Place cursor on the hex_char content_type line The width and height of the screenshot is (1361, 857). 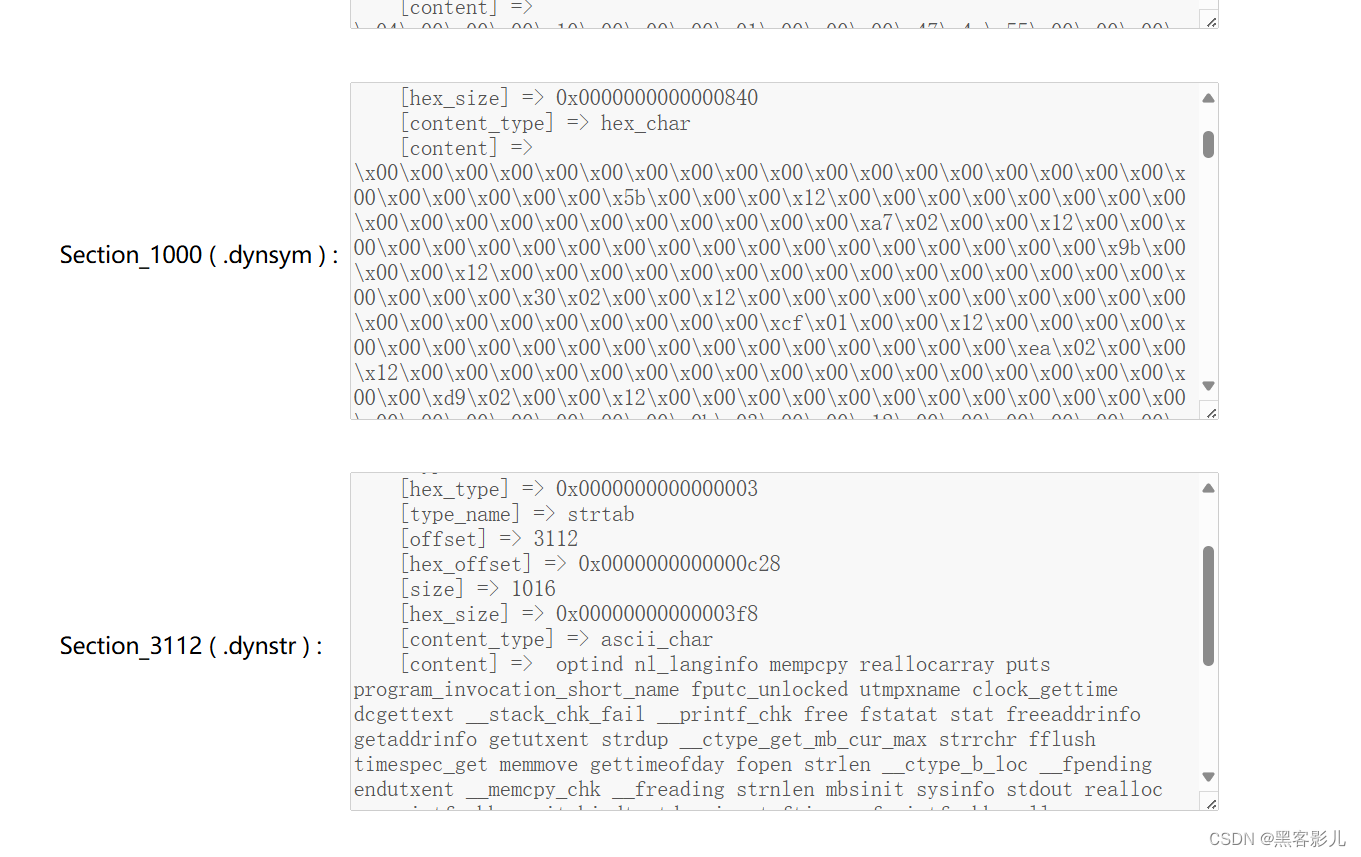[545, 123]
